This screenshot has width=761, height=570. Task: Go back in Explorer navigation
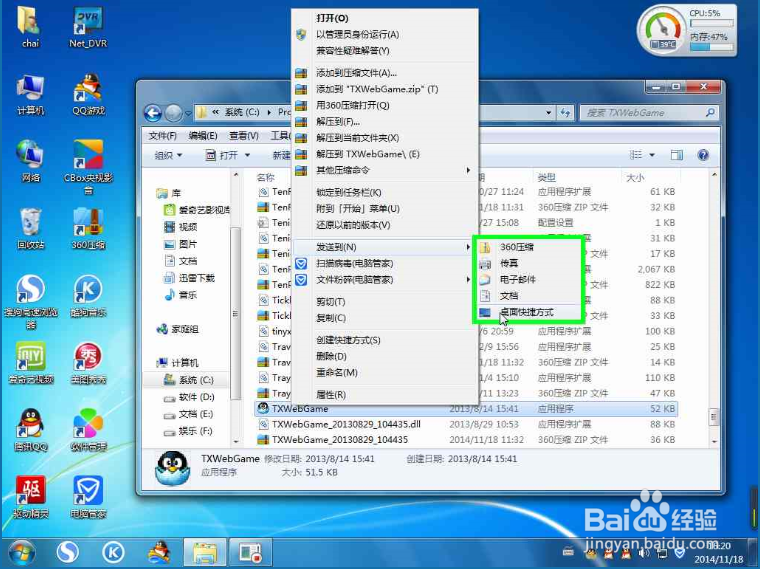click(x=153, y=113)
